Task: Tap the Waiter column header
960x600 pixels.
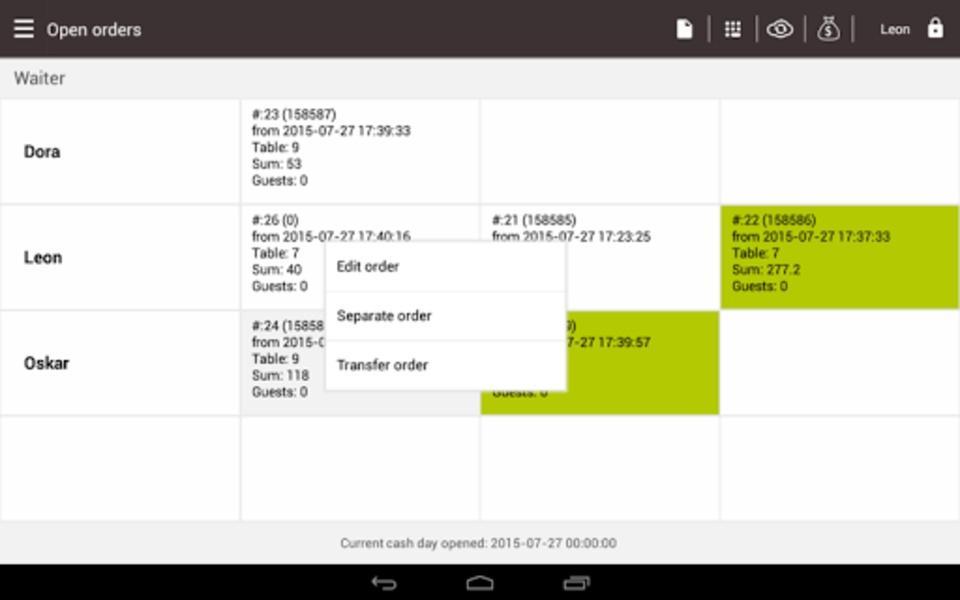Action: [40, 78]
